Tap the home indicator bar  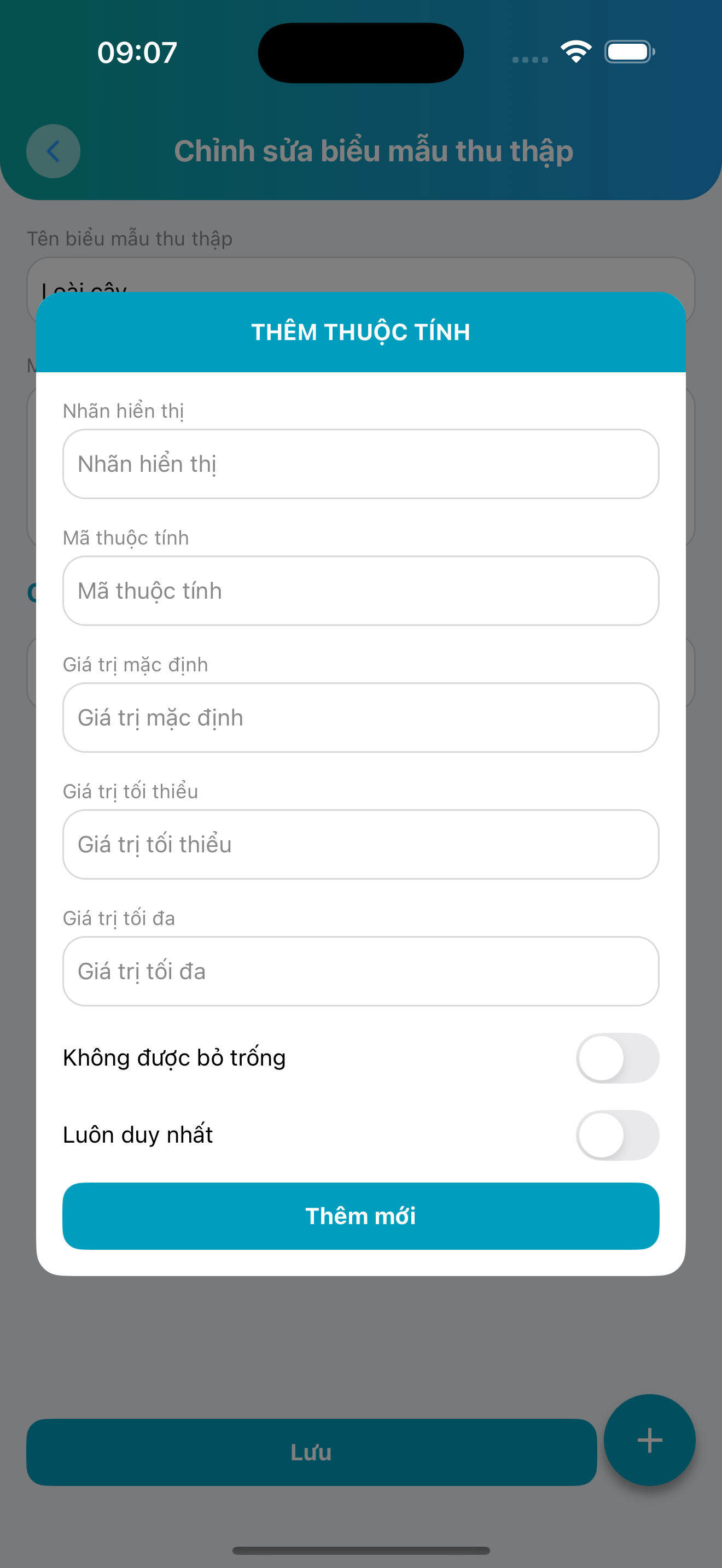point(360,1551)
